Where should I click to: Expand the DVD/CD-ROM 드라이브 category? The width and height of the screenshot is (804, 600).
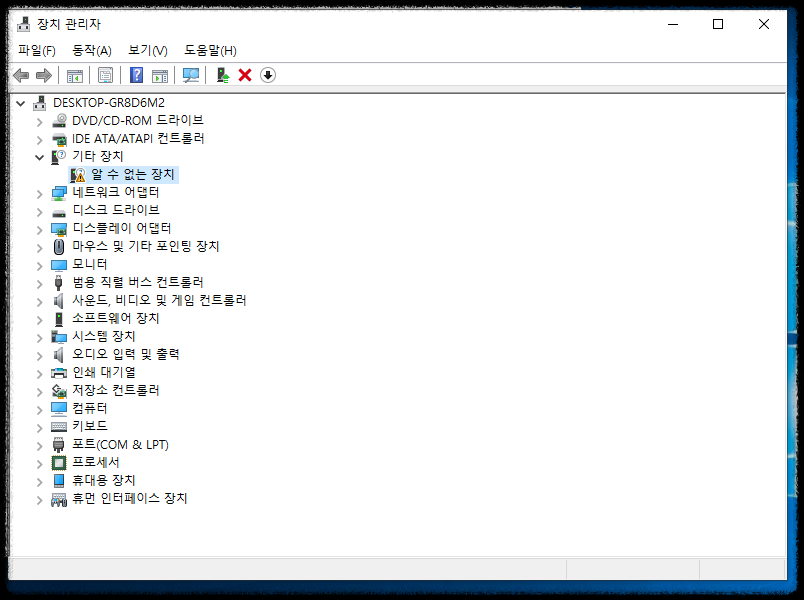coord(39,122)
